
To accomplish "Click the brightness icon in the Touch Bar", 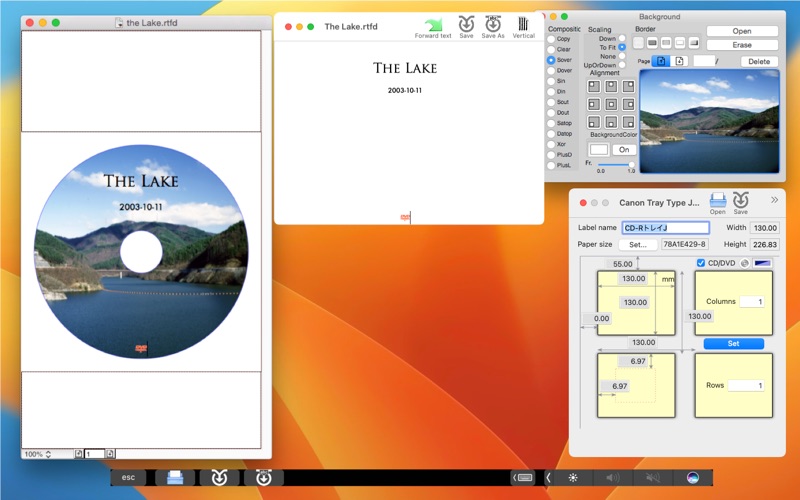I will point(573,478).
